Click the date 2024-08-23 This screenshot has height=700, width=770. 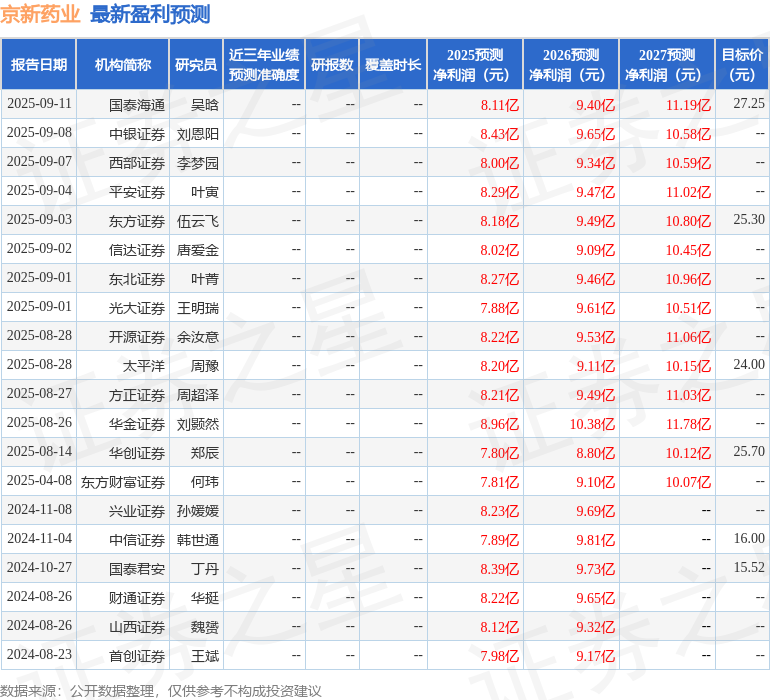point(39,654)
